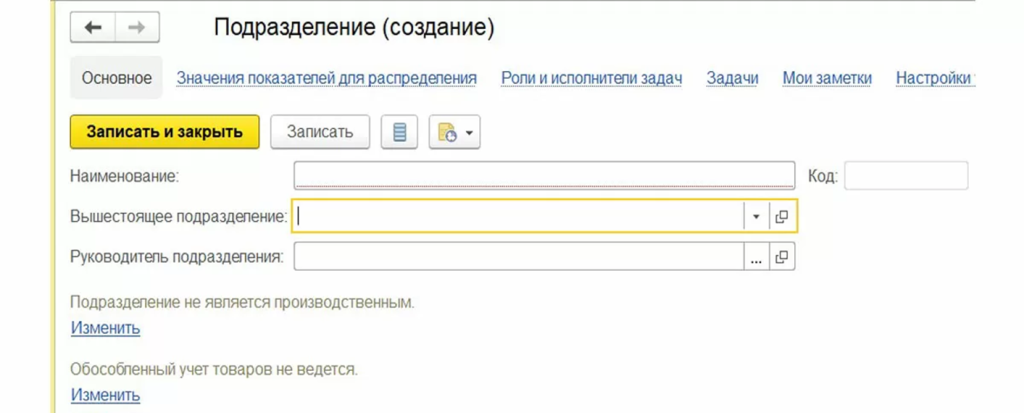This screenshot has height=413, width=1024.
Task: Click the list icon next to Записать
Action: 399,132
